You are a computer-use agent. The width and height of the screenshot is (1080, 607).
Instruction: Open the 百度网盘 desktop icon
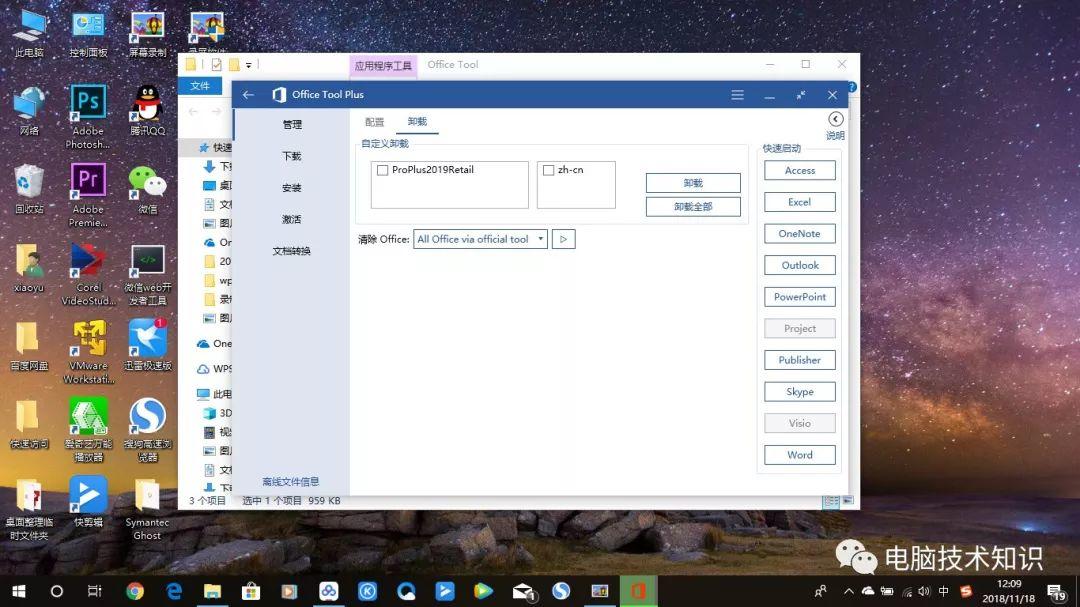click(28, 345)
